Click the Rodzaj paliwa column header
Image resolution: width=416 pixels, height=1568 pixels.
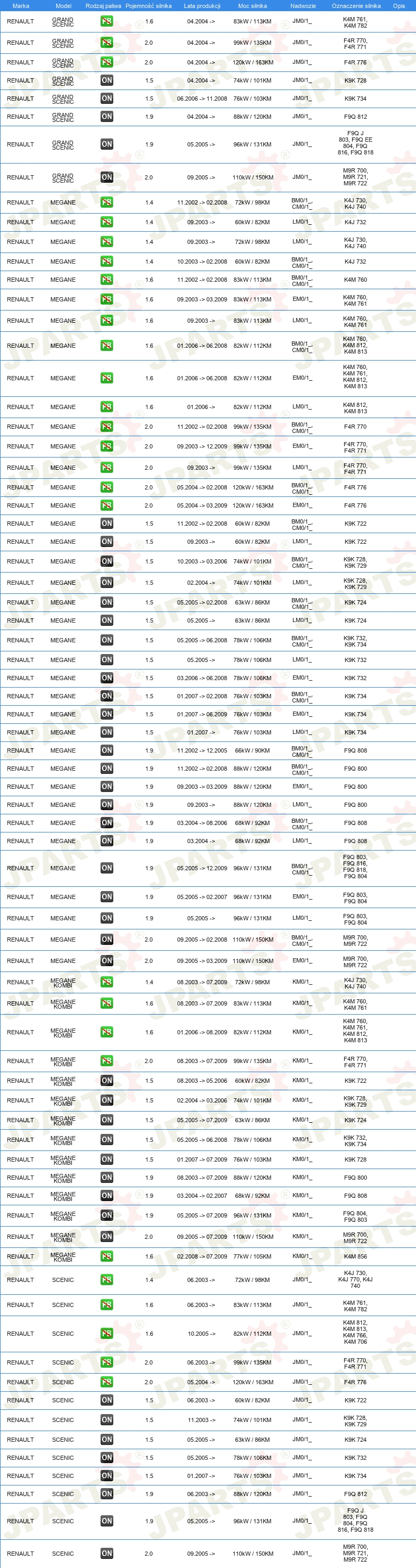[103, 5]
